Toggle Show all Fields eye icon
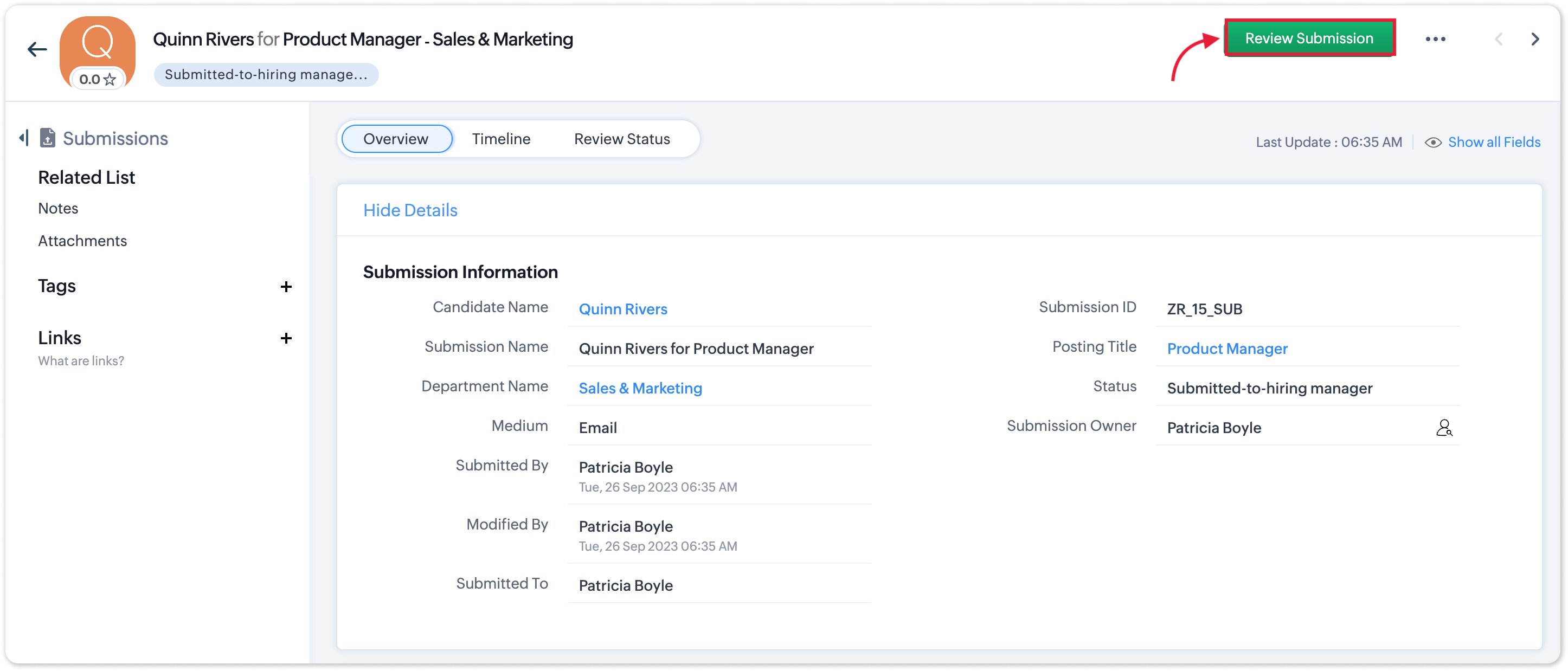 click(1433, 143)
